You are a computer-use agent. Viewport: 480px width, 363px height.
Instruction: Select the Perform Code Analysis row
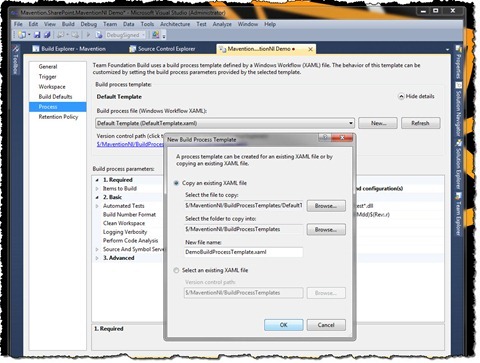point(130,240)
